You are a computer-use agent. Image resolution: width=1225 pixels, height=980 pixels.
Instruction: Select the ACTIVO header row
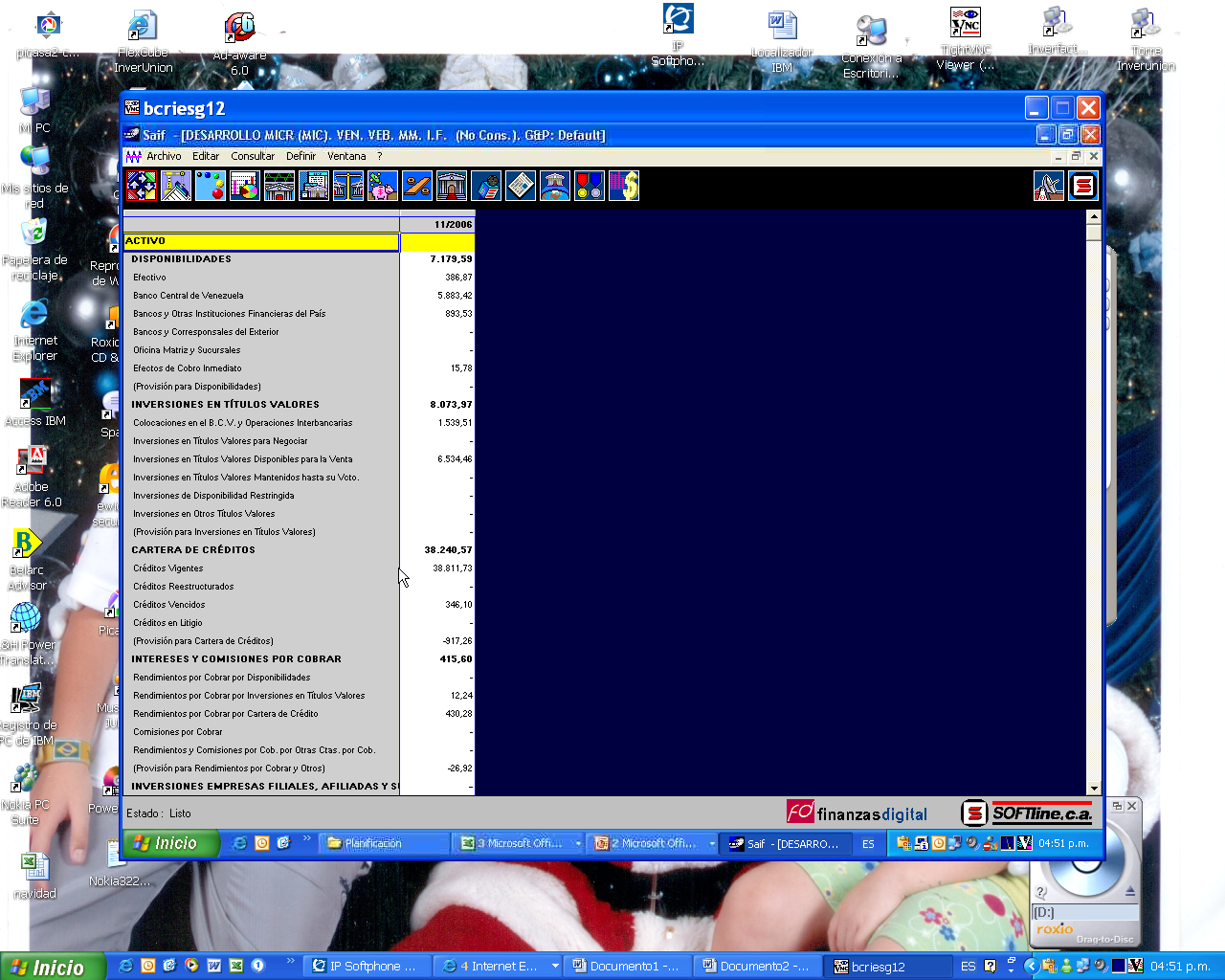point(261,241)
